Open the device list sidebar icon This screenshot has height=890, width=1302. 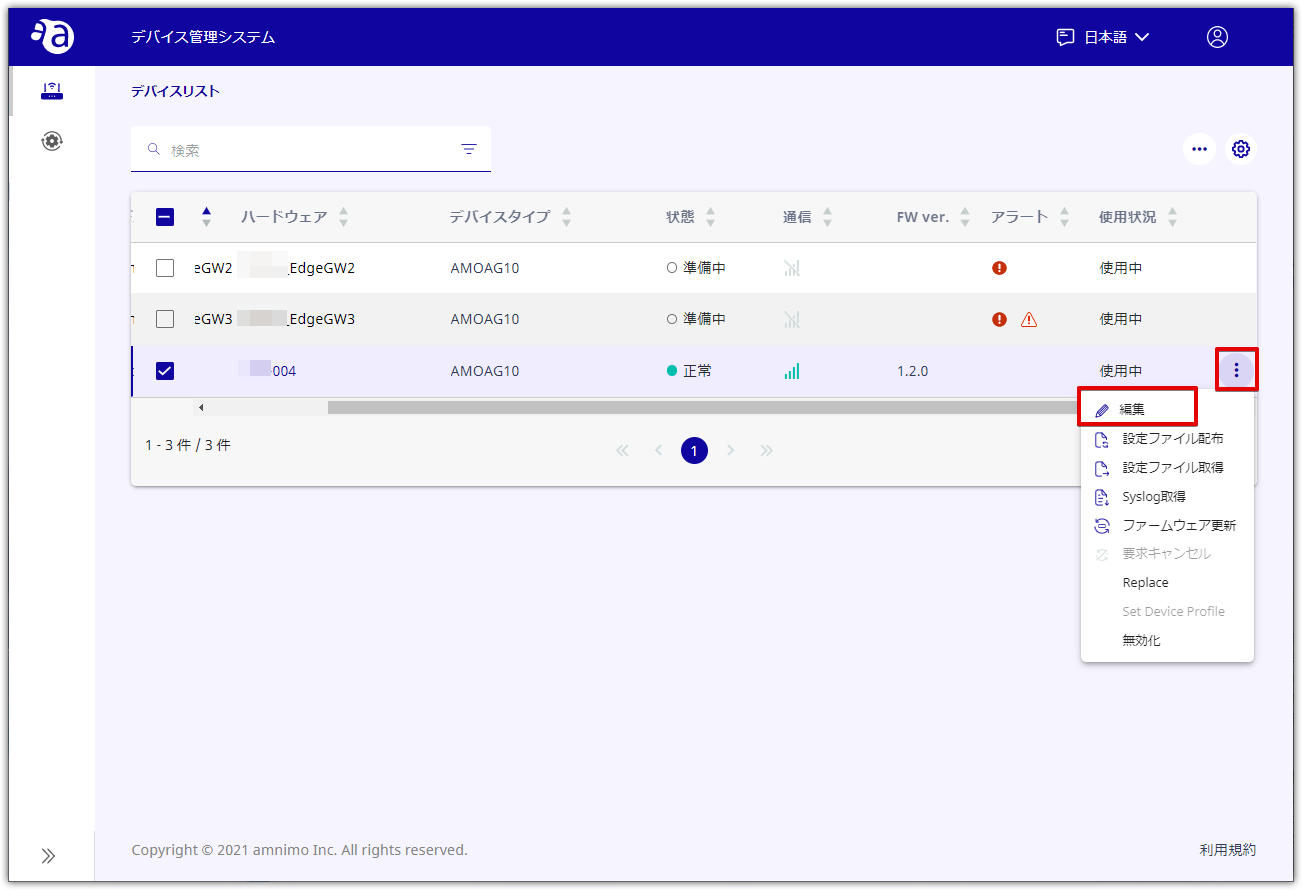pos(52,92)
